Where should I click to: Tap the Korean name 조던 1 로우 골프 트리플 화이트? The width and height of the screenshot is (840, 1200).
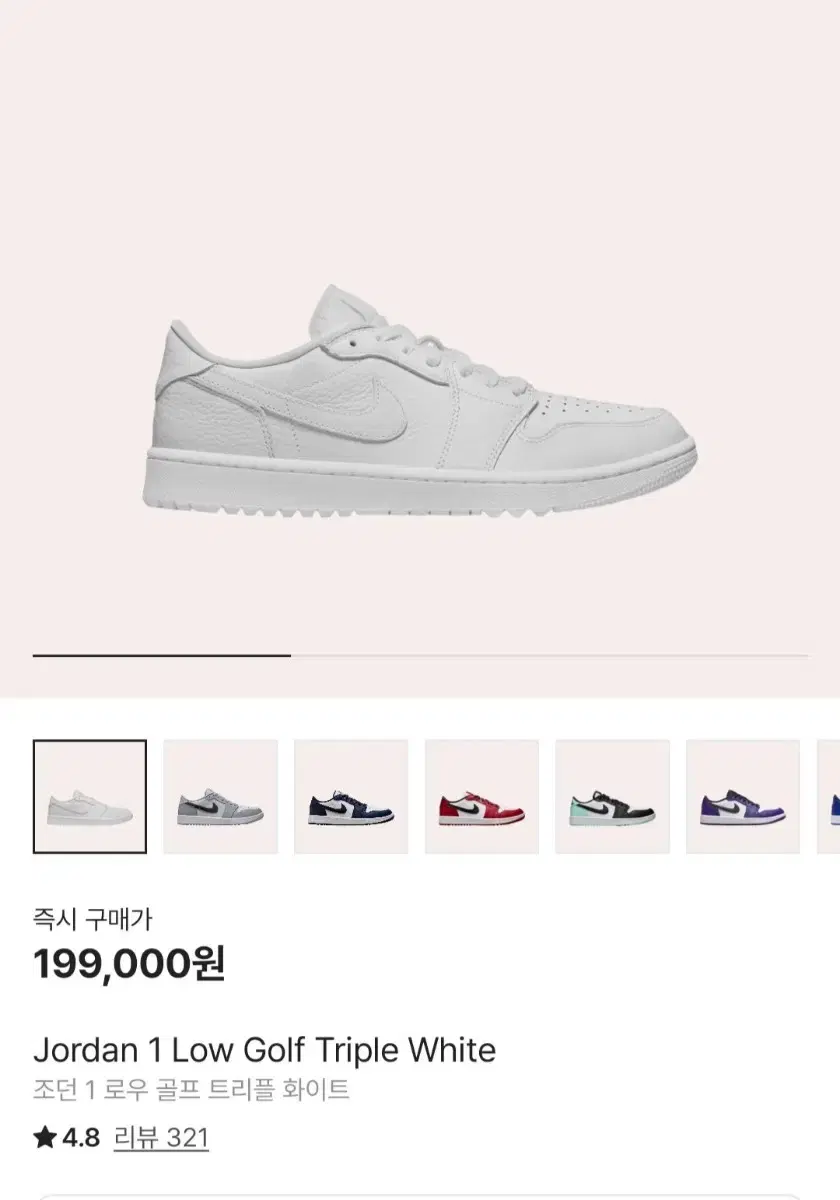[x=191, y=1089]
